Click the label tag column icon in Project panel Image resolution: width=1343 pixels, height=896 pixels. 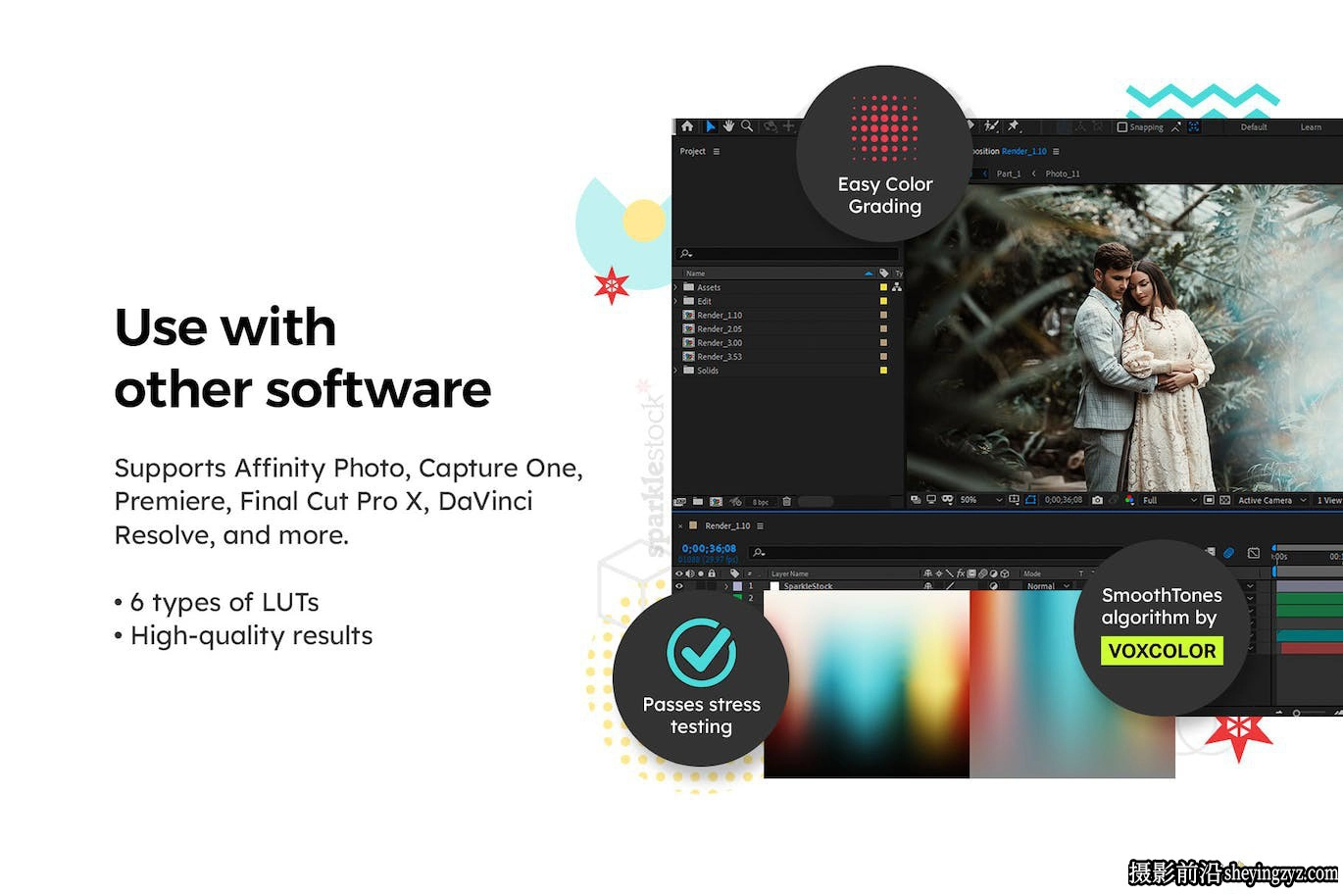click(883, 274)
